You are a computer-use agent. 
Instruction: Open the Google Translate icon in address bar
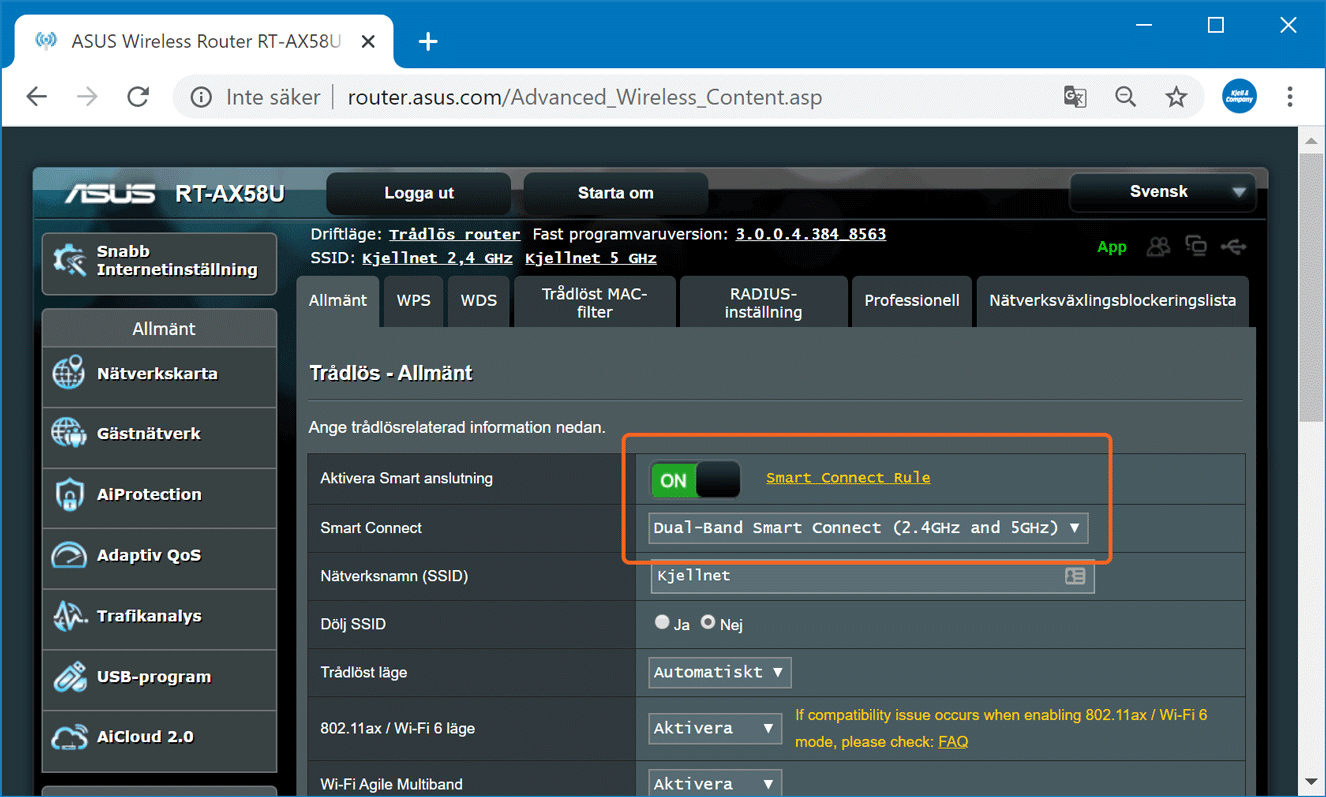pyautogui.click(x=1075, y=97)
